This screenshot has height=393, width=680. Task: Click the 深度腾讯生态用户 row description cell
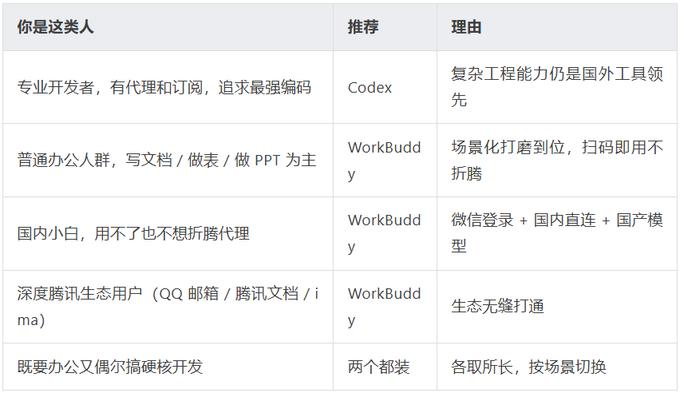coord(168,307)
